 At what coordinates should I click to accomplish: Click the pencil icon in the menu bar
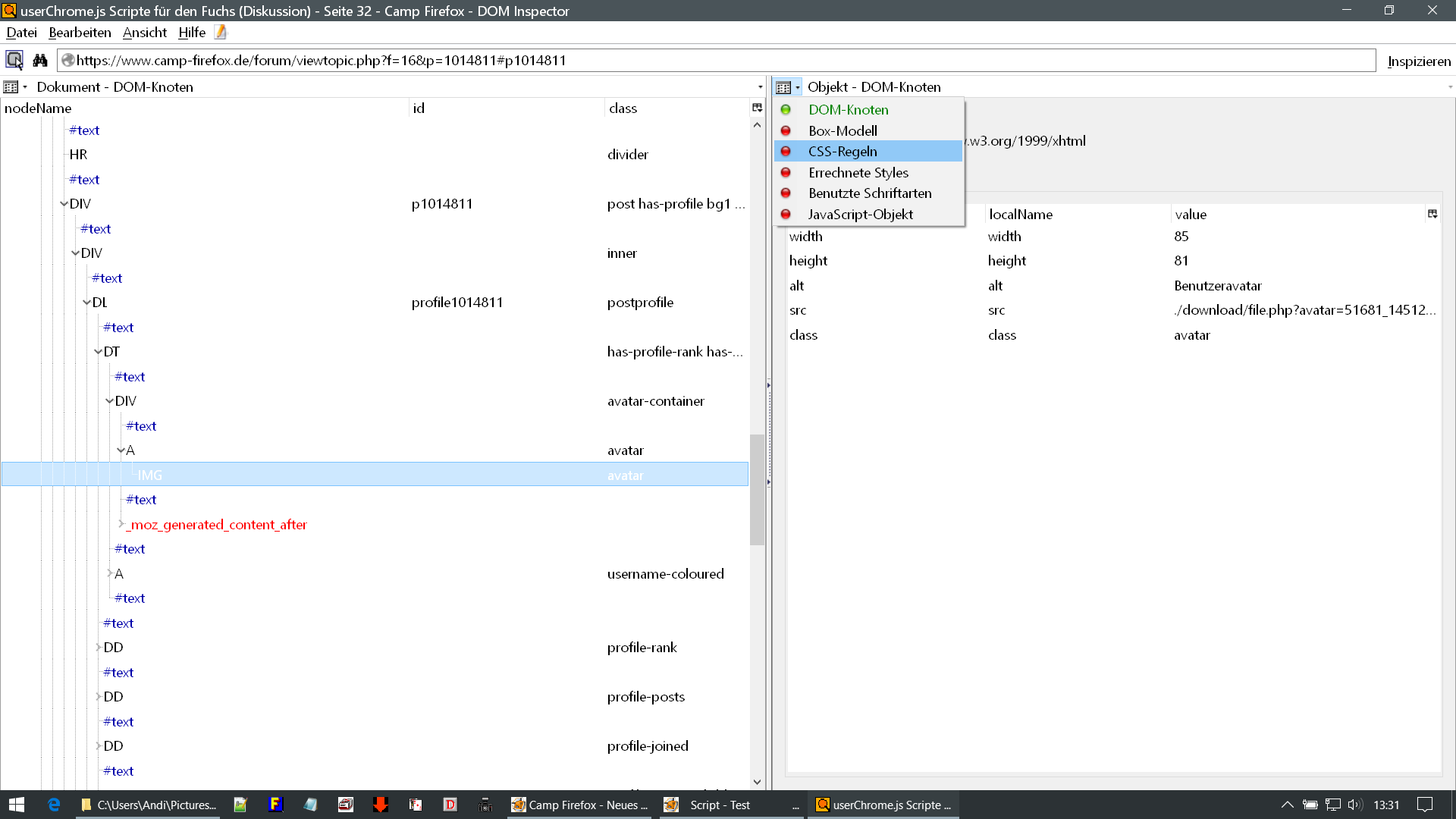tap(221, 32)
